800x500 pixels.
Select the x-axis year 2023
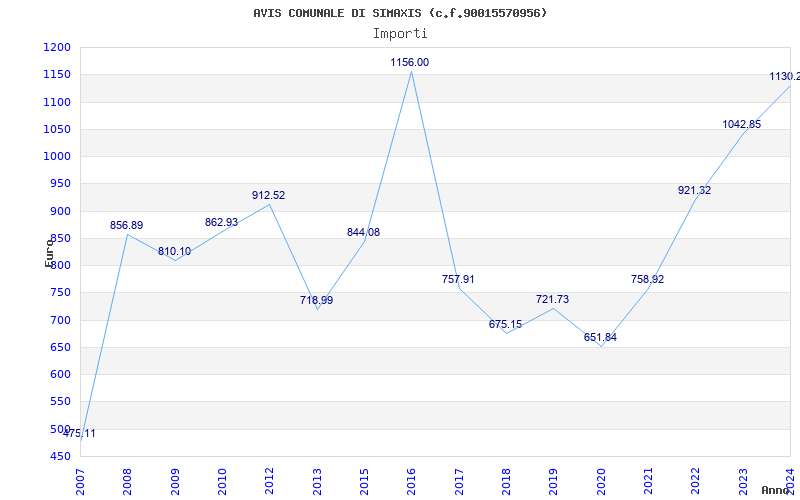coord(743,482)
